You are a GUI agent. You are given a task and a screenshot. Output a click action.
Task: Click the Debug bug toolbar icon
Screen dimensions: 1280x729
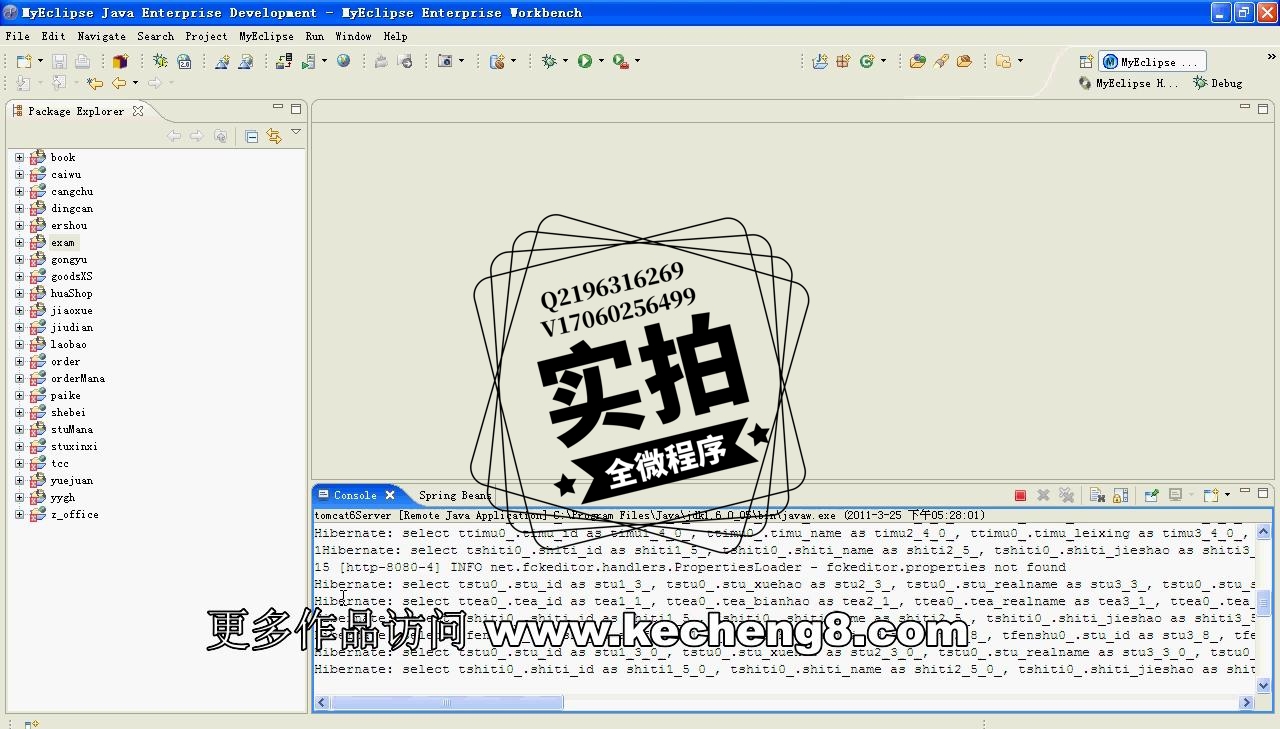tap(549, 61)
